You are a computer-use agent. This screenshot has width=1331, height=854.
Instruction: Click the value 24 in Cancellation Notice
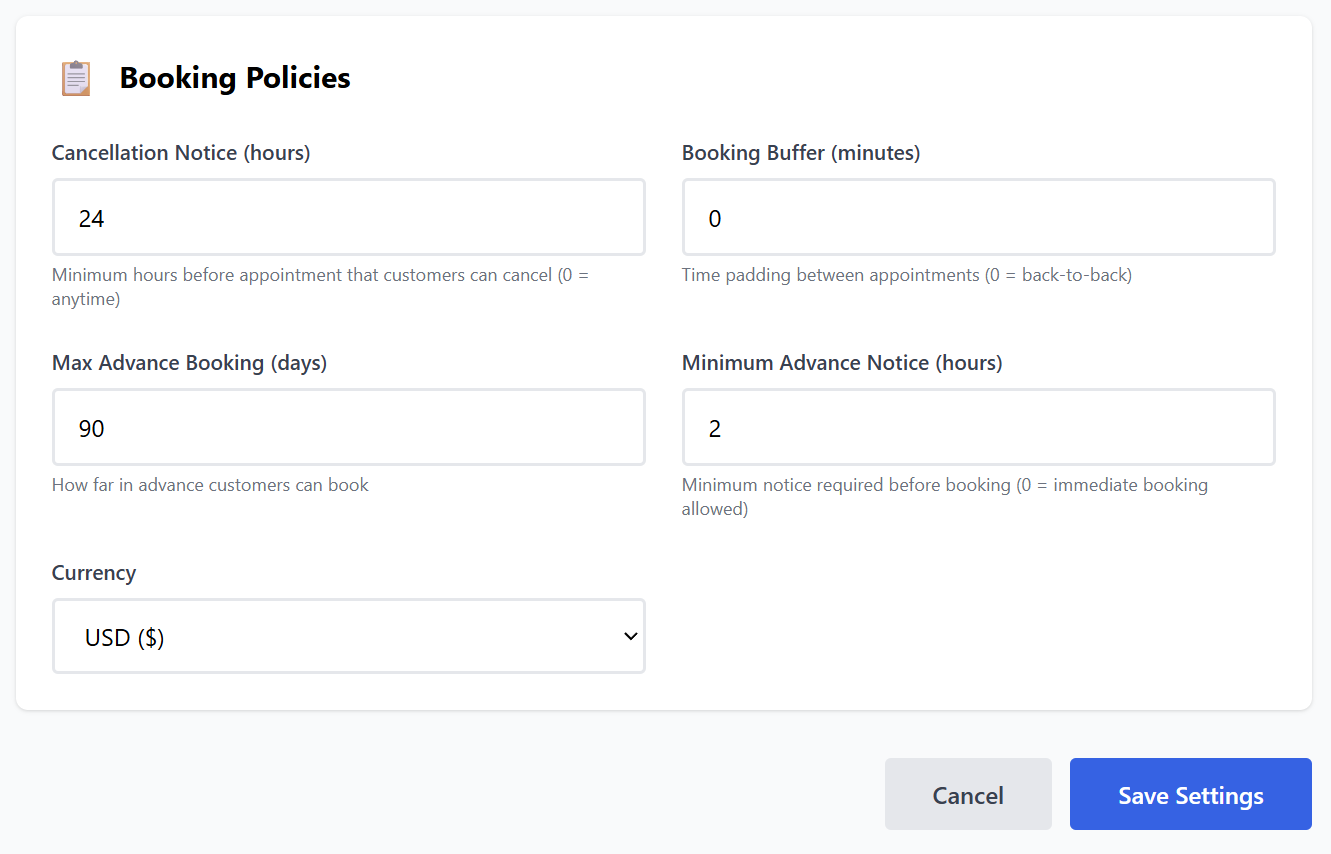(91, 219)
